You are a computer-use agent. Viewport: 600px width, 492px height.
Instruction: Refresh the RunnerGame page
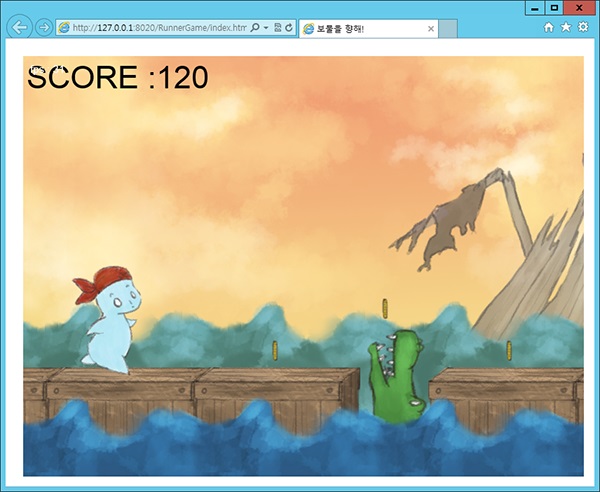tap(289, 29)
